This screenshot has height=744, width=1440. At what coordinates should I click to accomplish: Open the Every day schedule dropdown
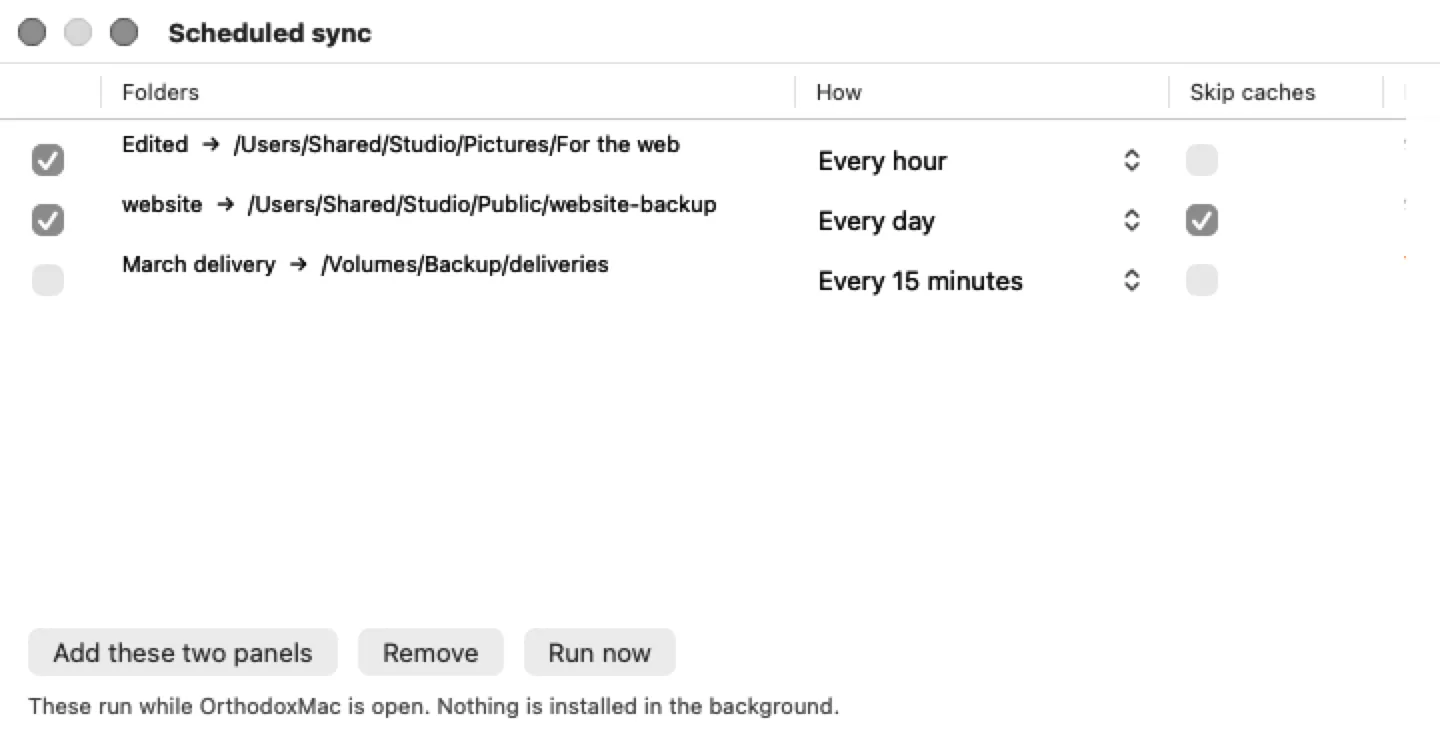[980, 221]
